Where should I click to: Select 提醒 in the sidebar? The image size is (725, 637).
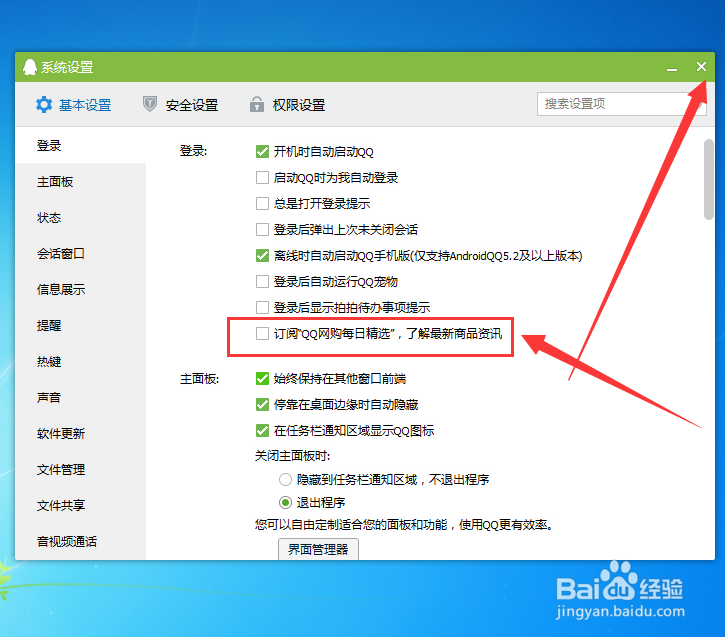point(80,325)
